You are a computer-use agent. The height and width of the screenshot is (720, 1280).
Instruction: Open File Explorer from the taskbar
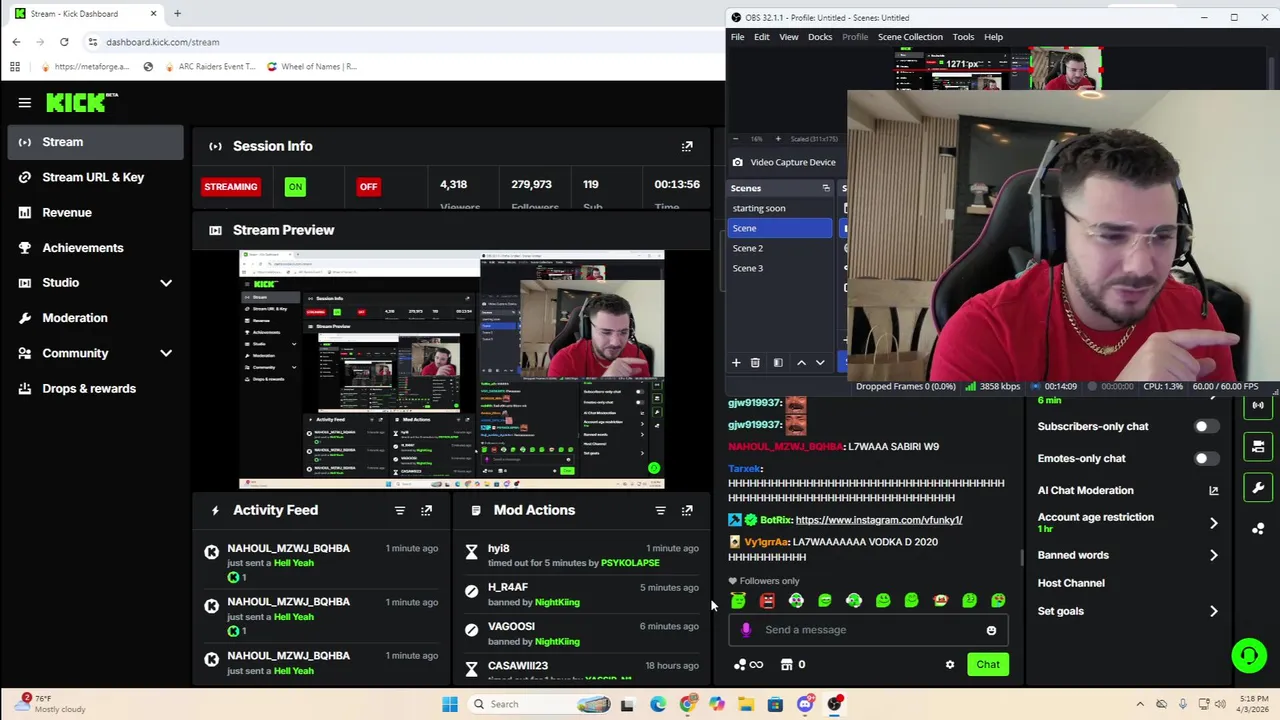746,704
